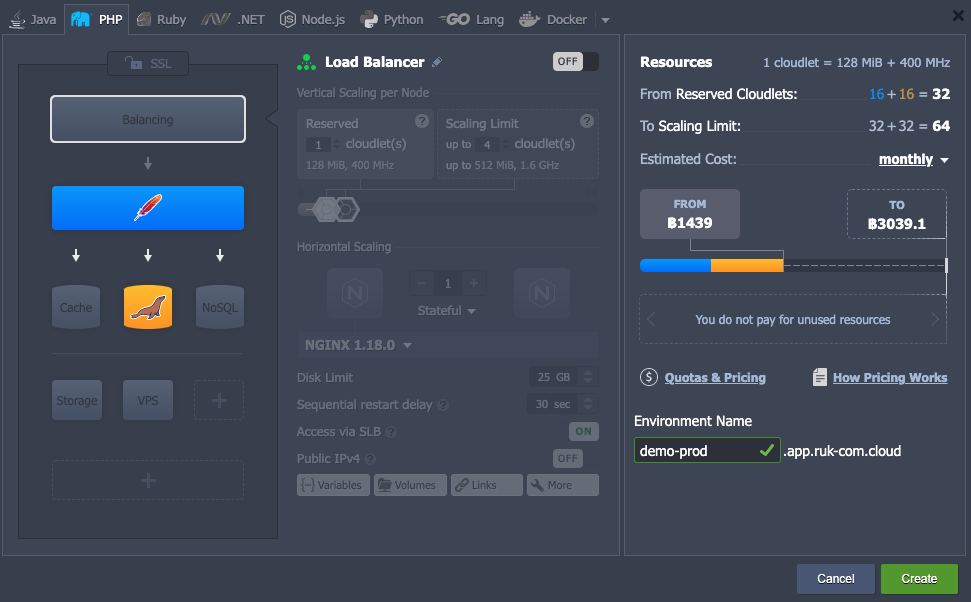
Task: Show next pricing hint with right chevron
Action: (x=935, y=320)
